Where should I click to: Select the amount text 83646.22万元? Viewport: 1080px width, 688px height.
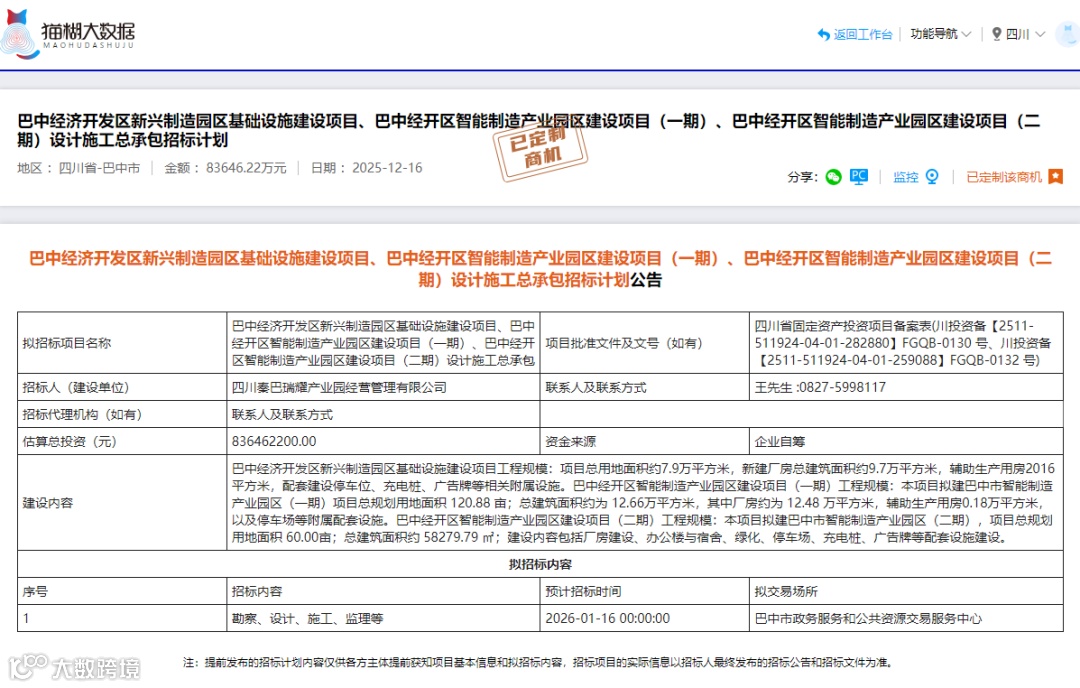(x=246, y=168)
